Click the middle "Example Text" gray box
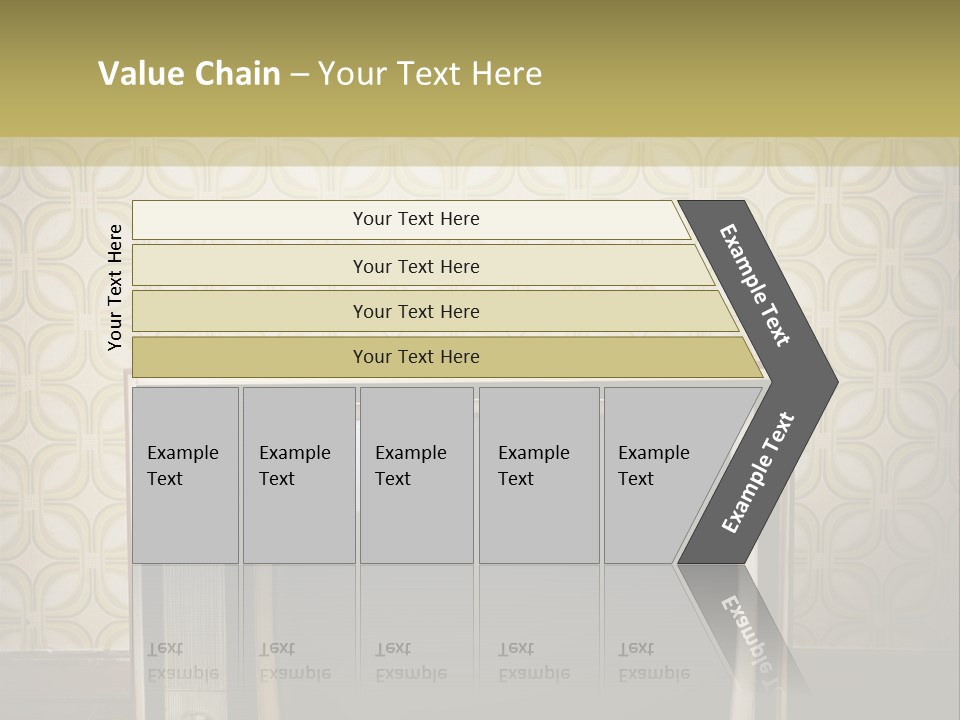Screen dimensions: 960x720 pos(416,475)
